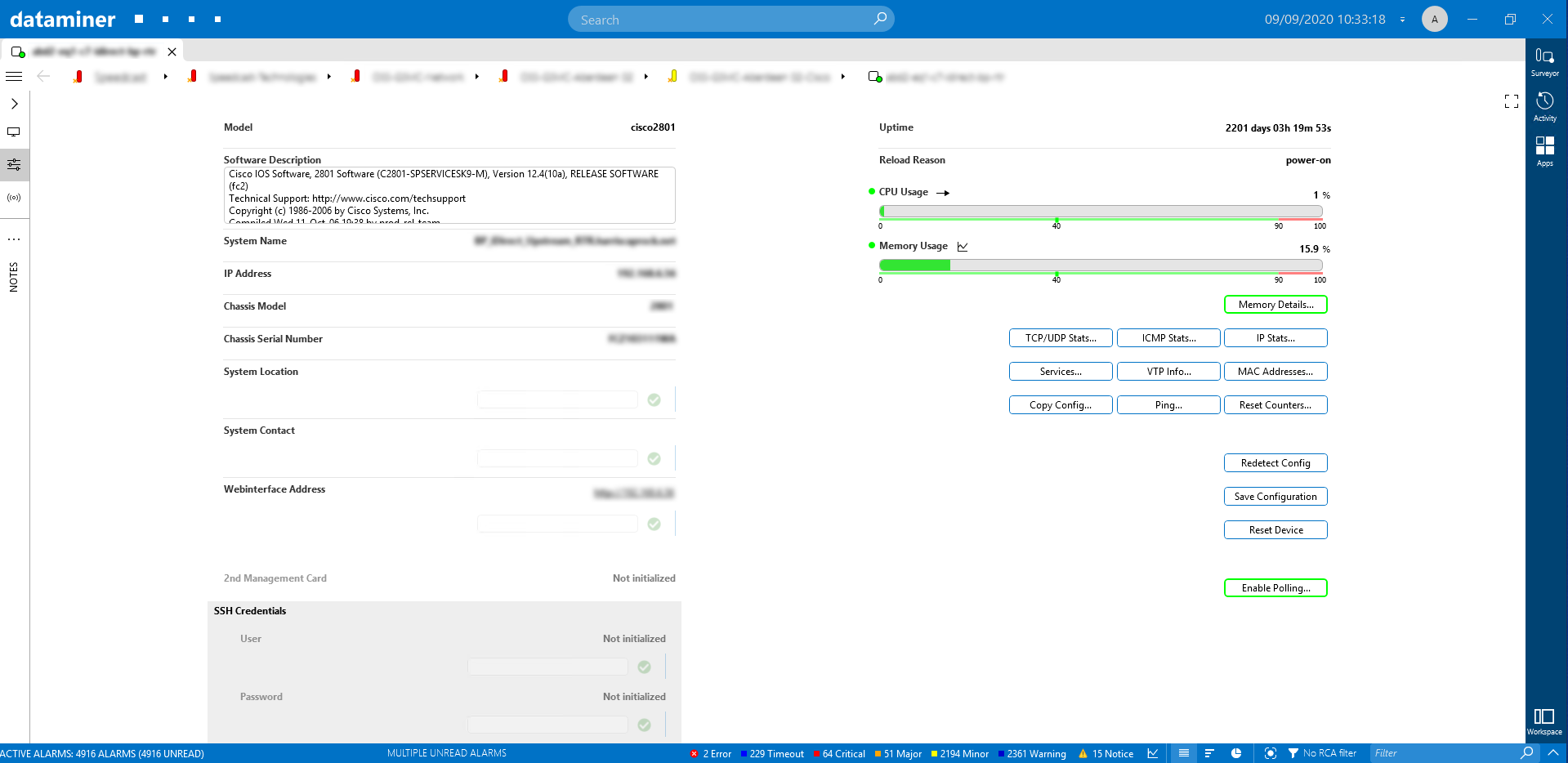
Task: Click the Save Configuration button
Action: pos(1275,497)
